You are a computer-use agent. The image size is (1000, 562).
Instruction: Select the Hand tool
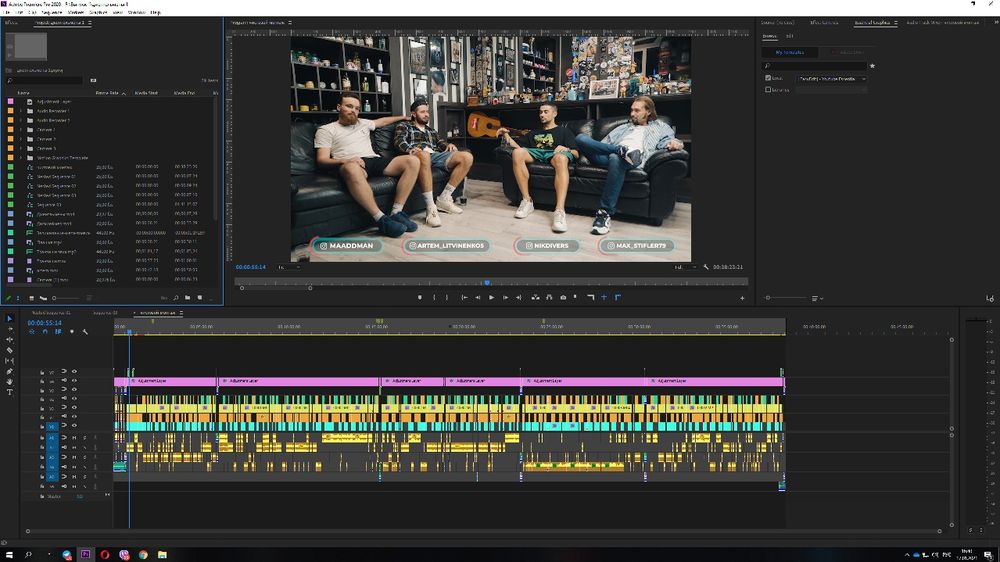(x=10, y=381)
